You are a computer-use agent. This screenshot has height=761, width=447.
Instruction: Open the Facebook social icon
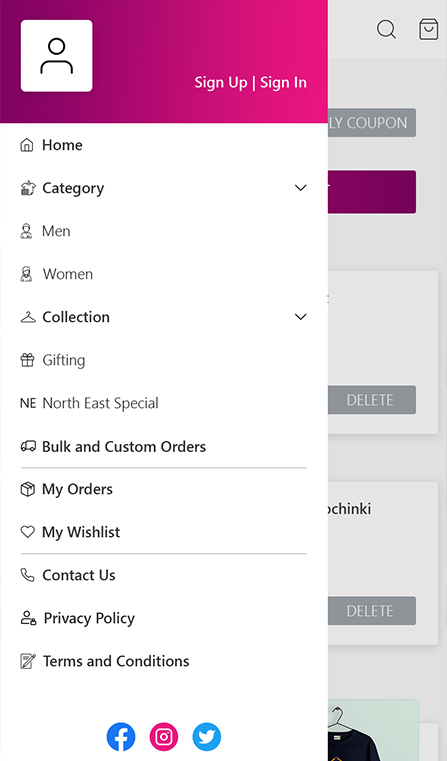[x=121, y=736]
